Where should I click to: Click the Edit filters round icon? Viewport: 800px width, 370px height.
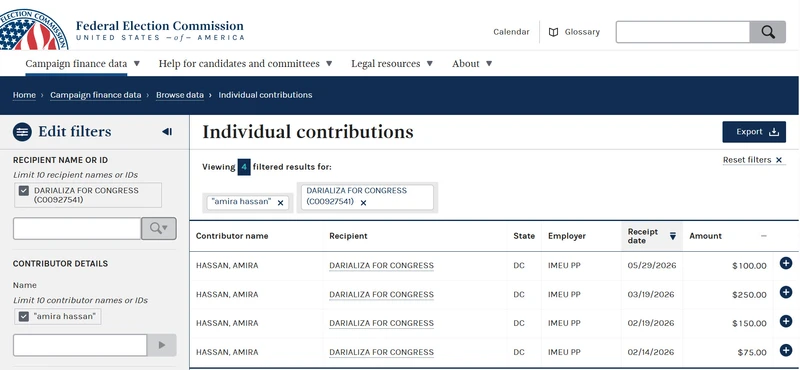[22, 132]
